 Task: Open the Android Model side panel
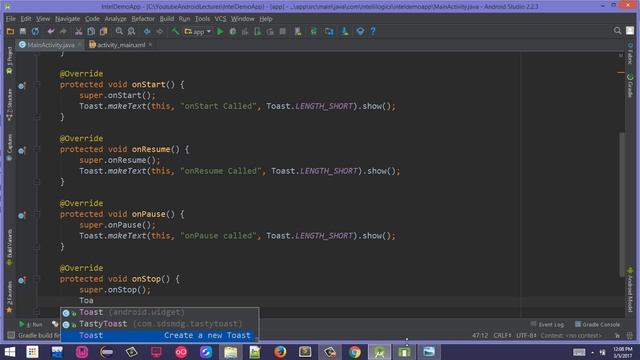pos(630,290)
